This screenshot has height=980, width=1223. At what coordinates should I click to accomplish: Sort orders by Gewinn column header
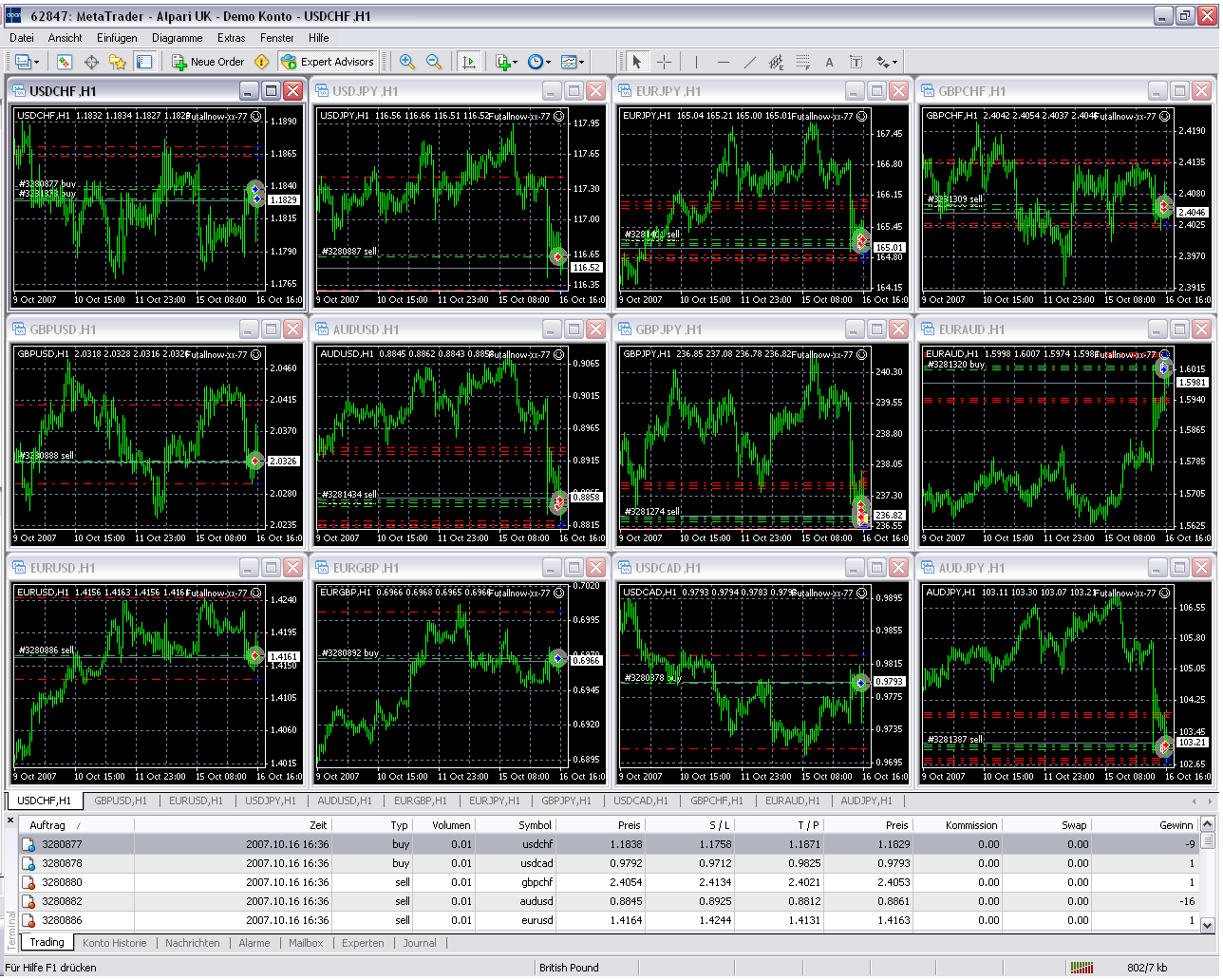(1176, 825)
